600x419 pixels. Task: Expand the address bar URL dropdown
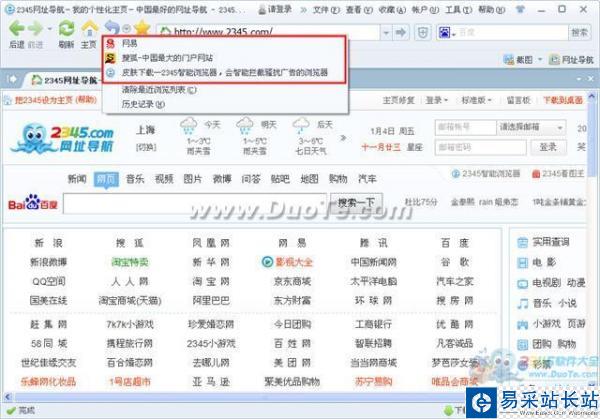pos(386,33)
